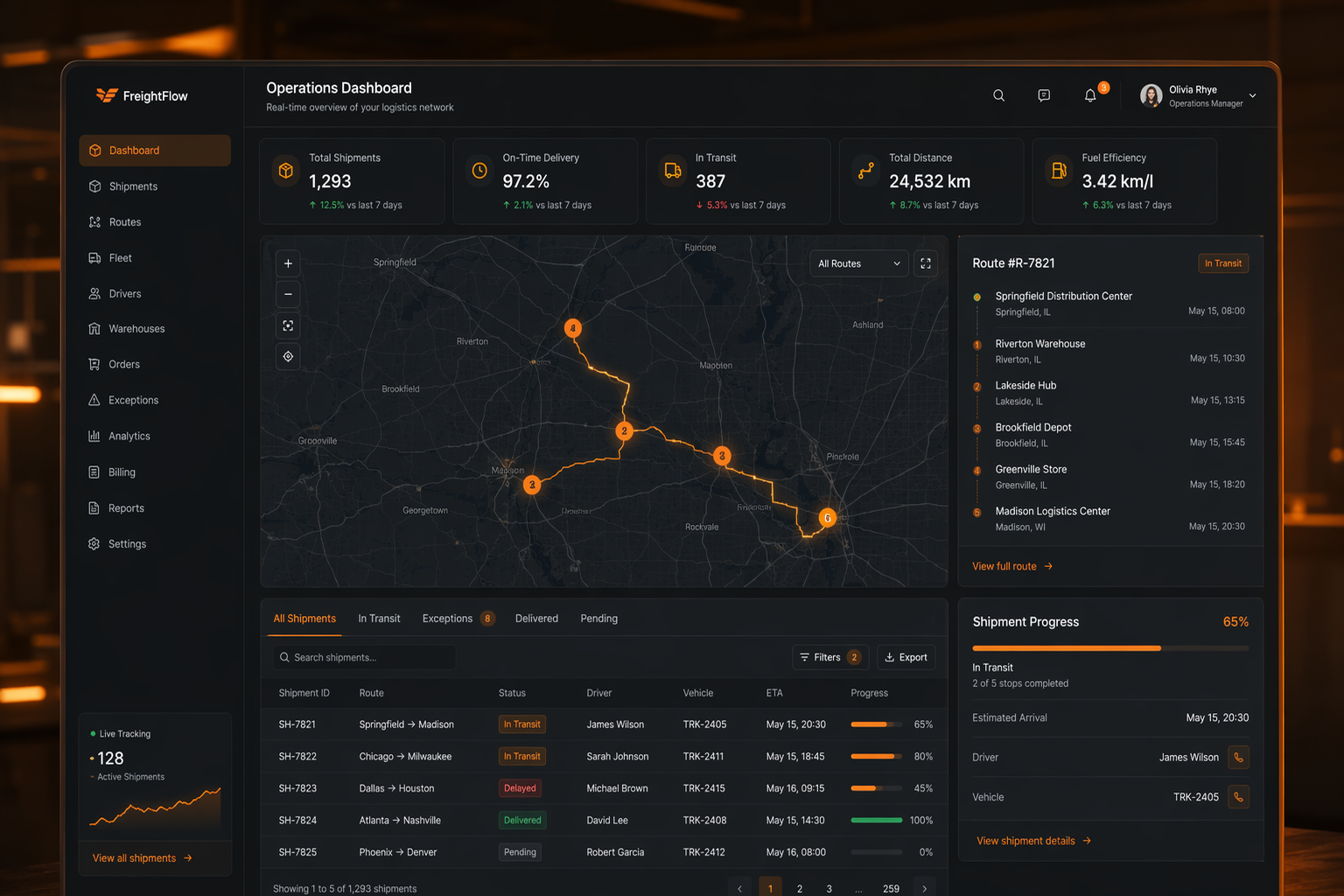
Task: Expand the user account menu chevron
Action: click(x=1252, y=95)
